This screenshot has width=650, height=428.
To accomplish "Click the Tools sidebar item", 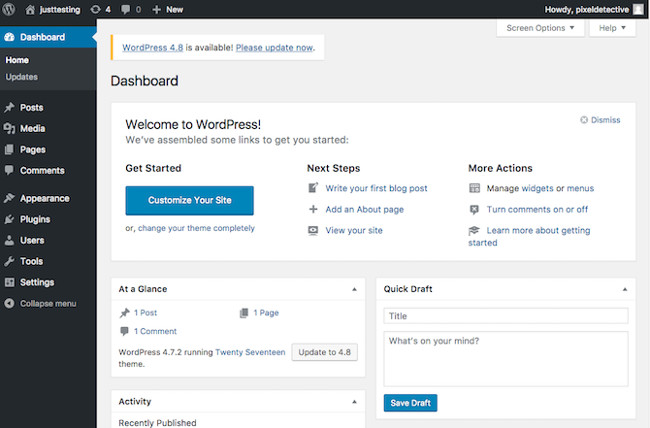I will [31, 261].
